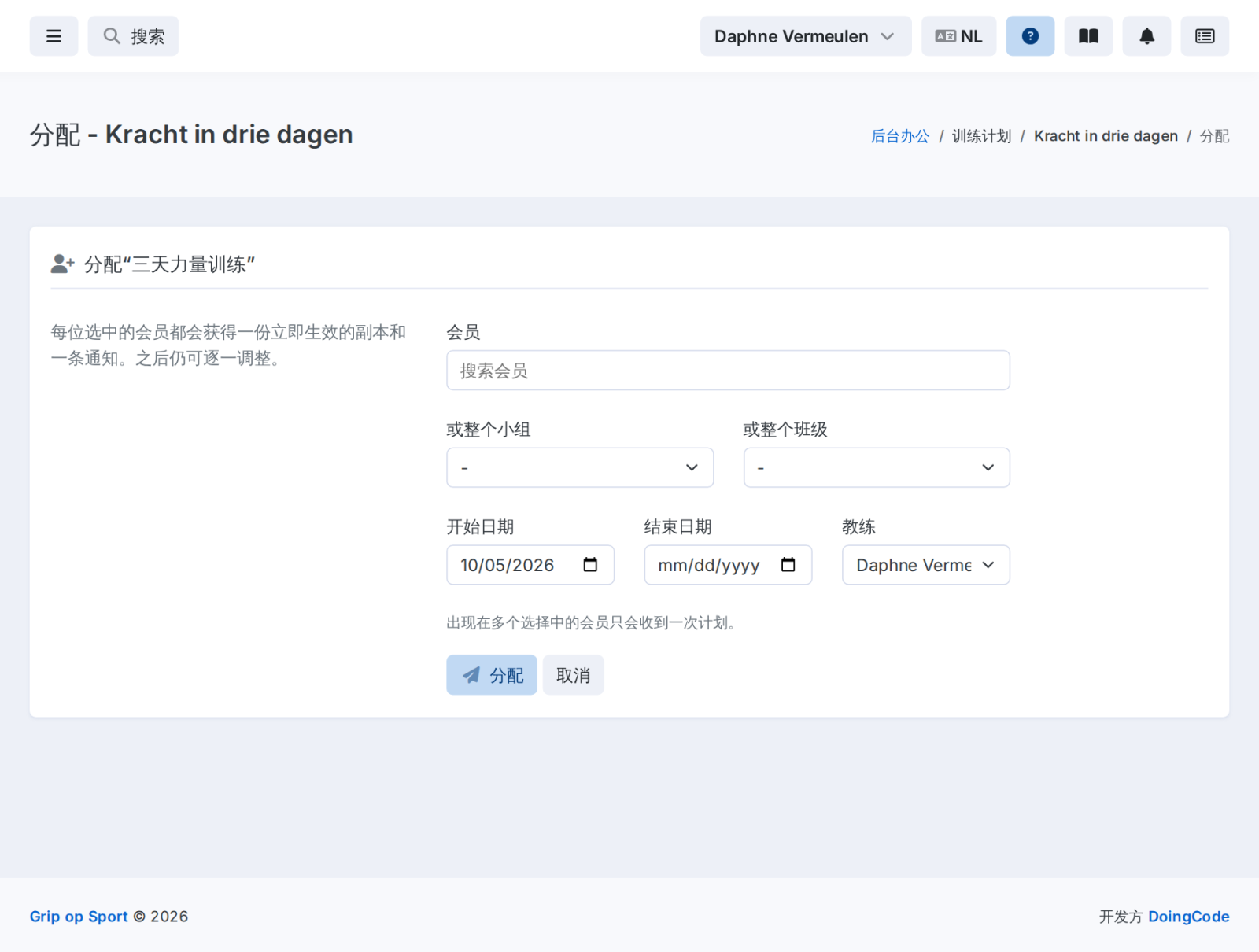
Task: Open start date calendar picker icon
Action: point(590,565)
